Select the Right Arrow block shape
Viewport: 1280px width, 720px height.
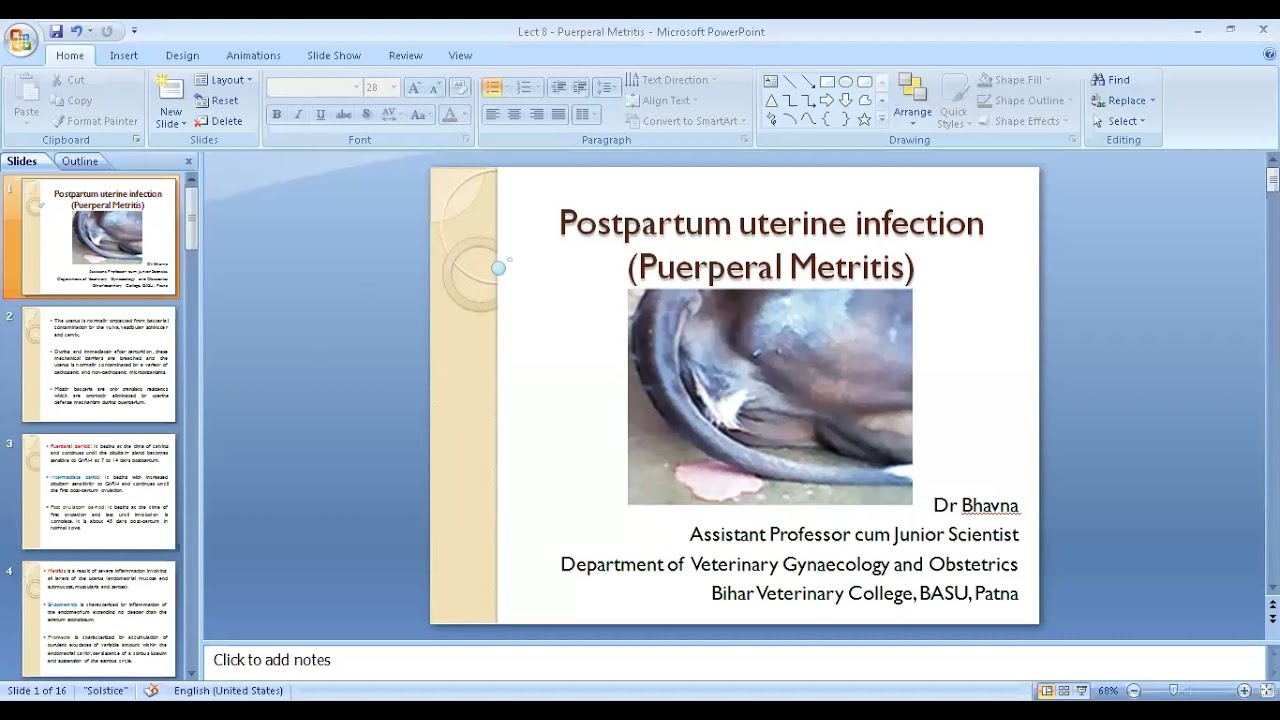[x=827, y=101]
